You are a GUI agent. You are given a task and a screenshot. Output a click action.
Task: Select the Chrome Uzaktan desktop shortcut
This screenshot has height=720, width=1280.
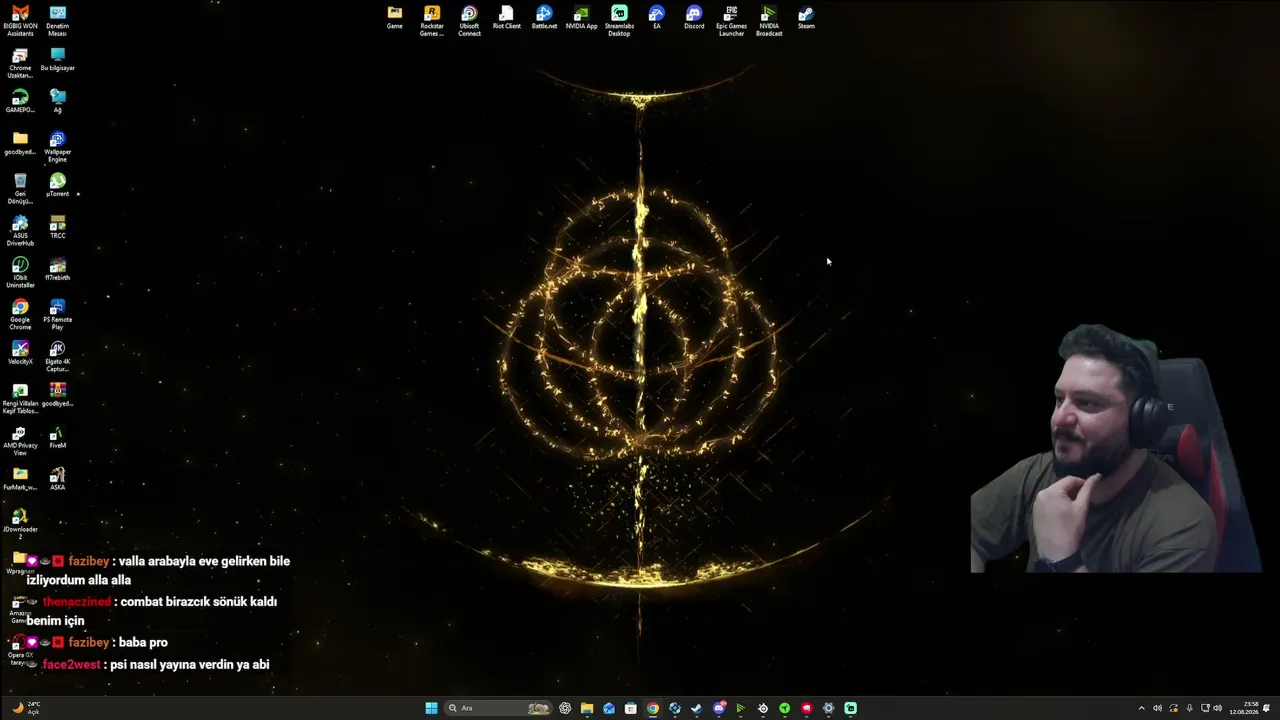pyautogui.click(x=20, y=62)
